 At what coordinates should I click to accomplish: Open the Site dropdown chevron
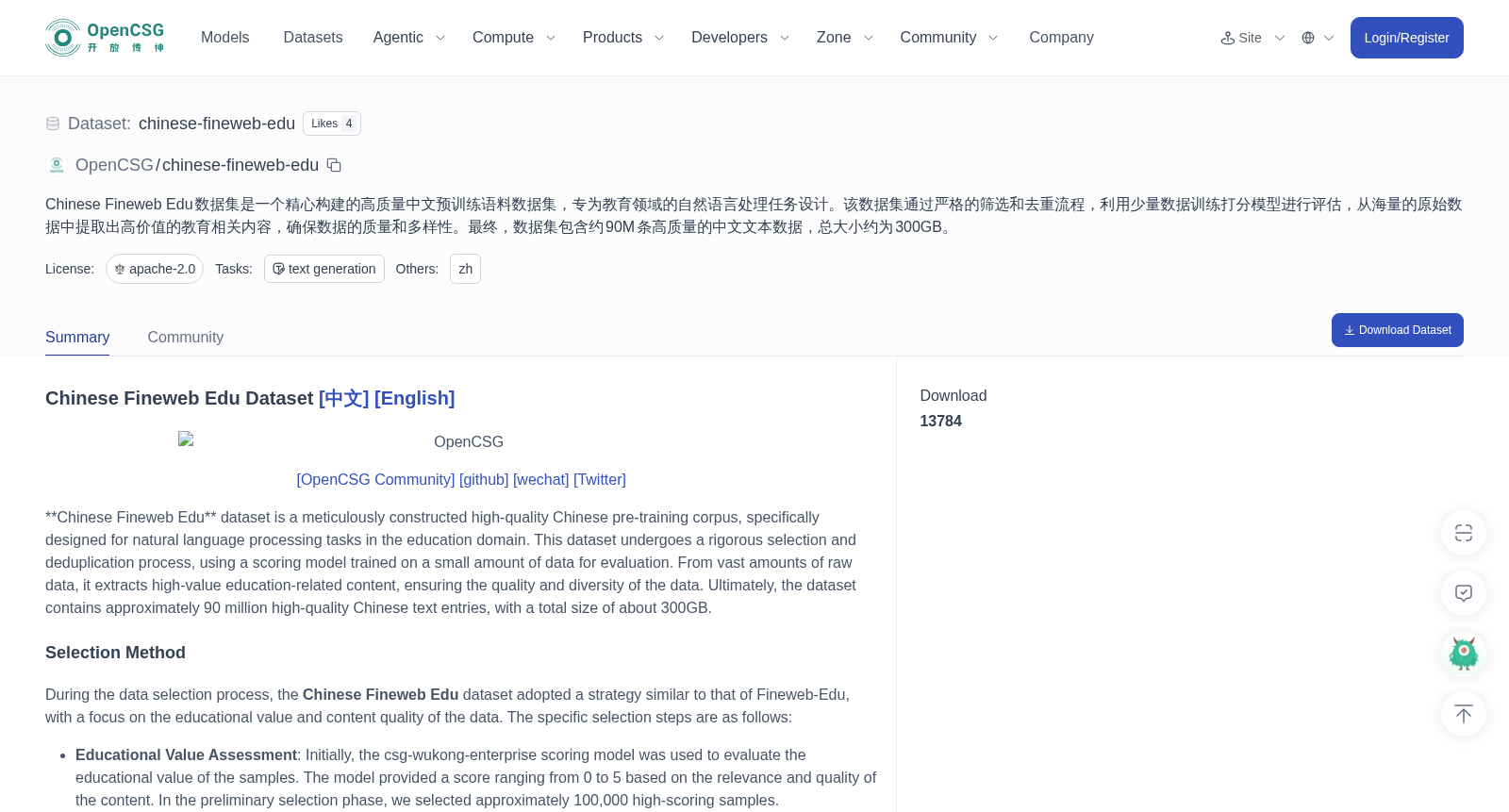(1280, 38)
